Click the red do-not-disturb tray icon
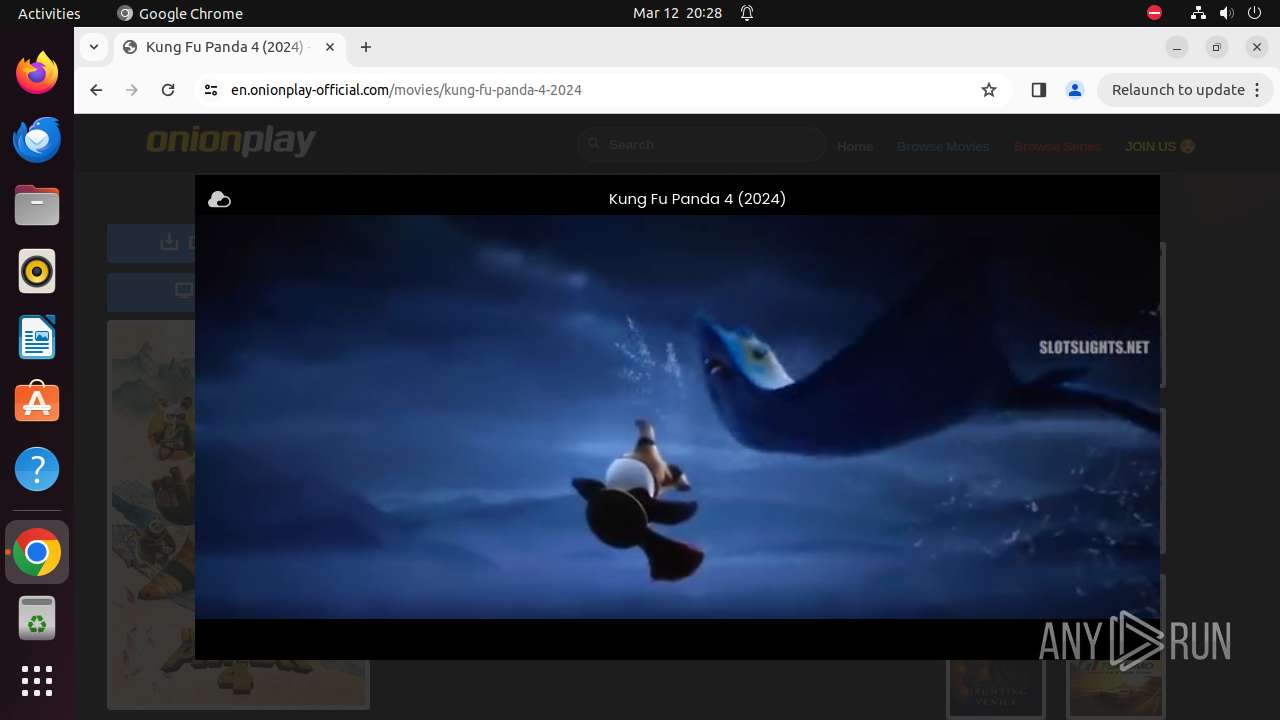The image size is (1280, 720). tap(1154, 13)
